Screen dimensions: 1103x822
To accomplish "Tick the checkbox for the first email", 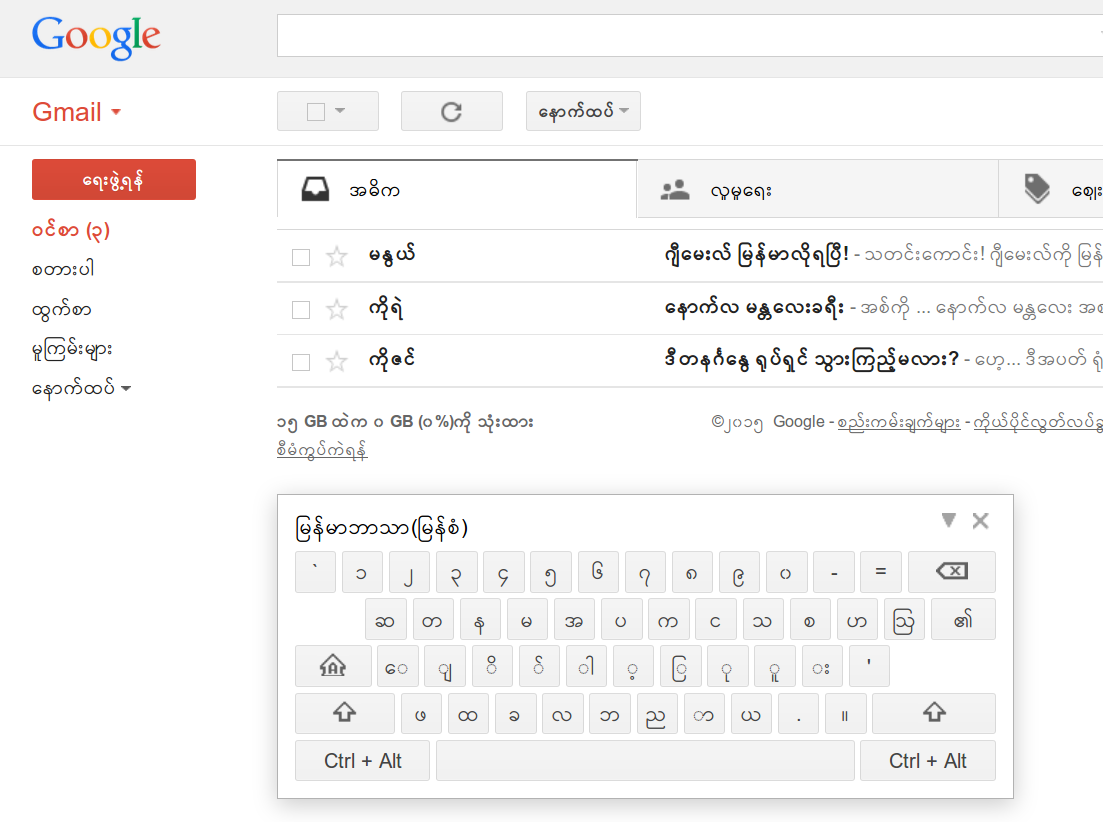I will (x=301, y=257).
